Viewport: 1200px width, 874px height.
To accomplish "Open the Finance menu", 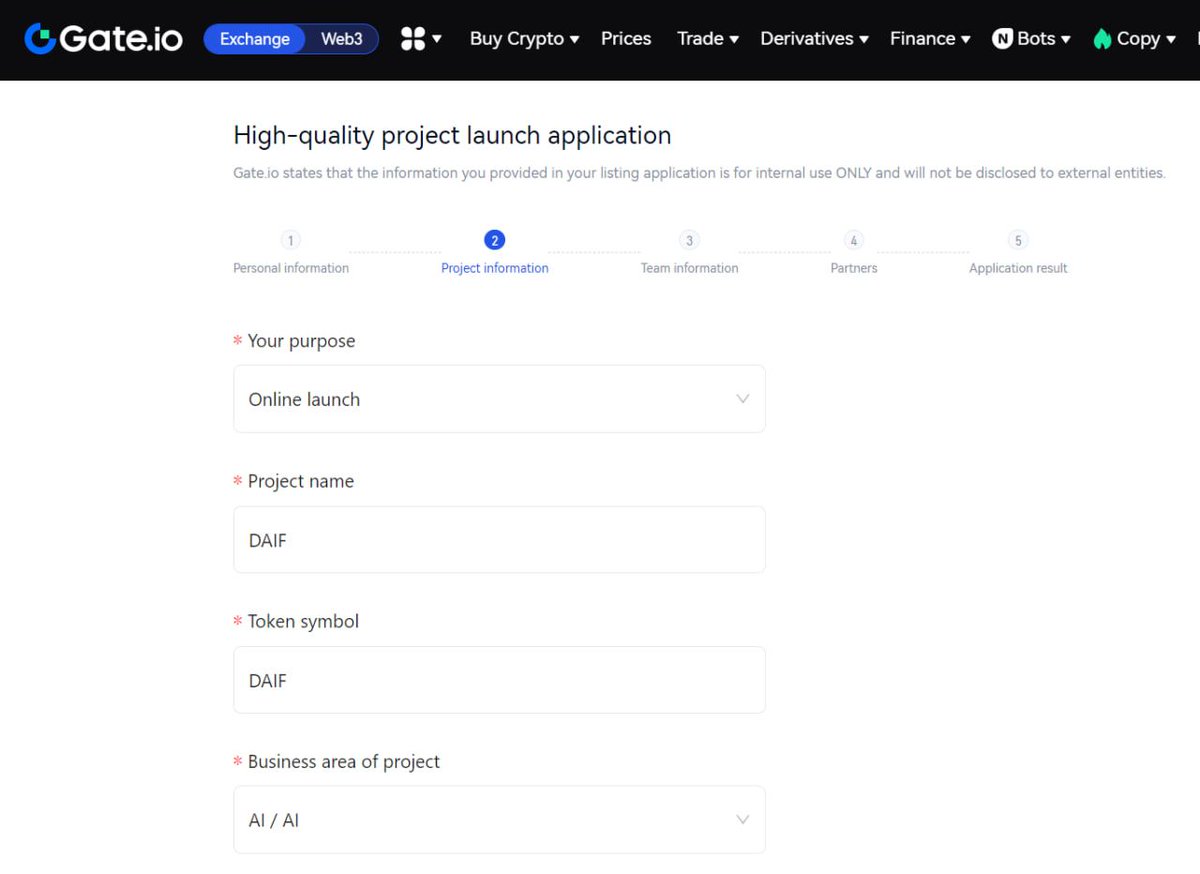I will 930,39.
